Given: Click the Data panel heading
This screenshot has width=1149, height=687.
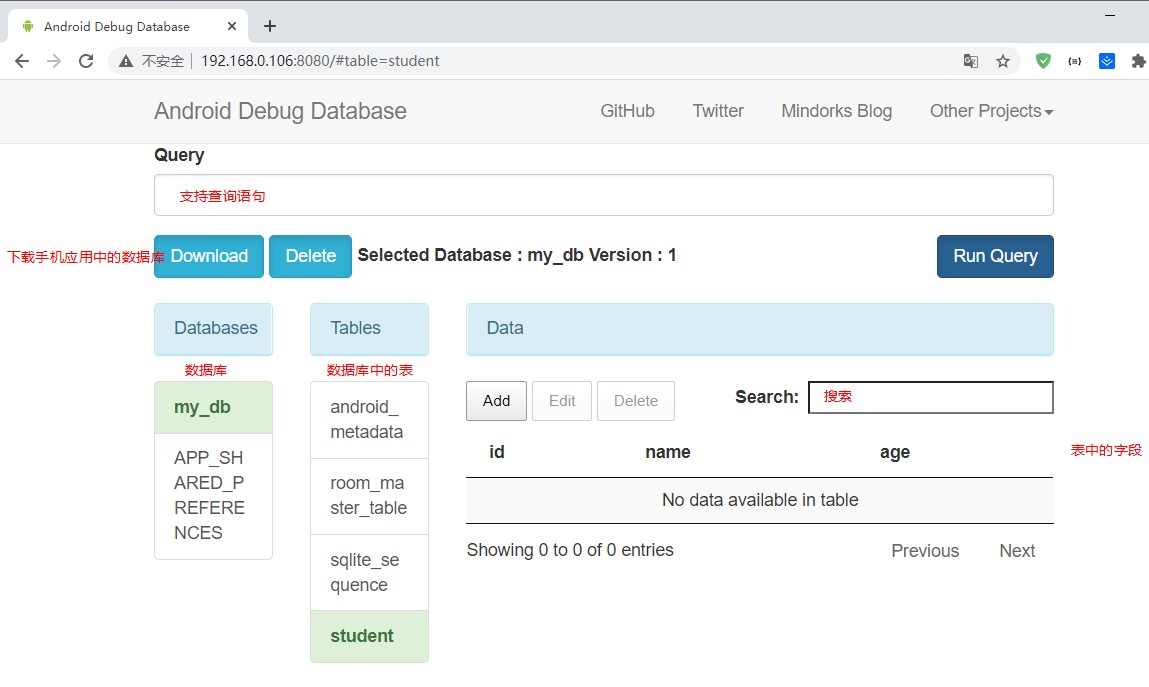Looking at the screenshot, I should (760, 328).
